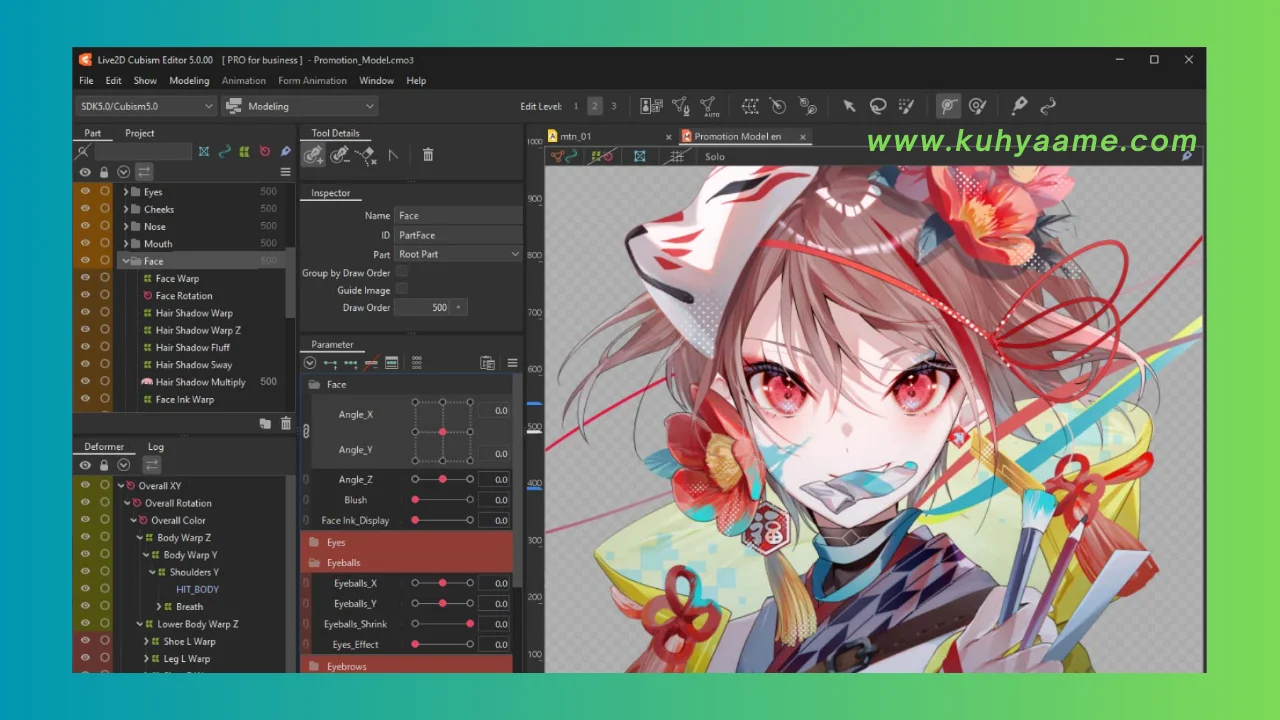Open the Root Part dropdown in Inspector
The width and height of the screenshot is (1280, 720).
(458, 254)
